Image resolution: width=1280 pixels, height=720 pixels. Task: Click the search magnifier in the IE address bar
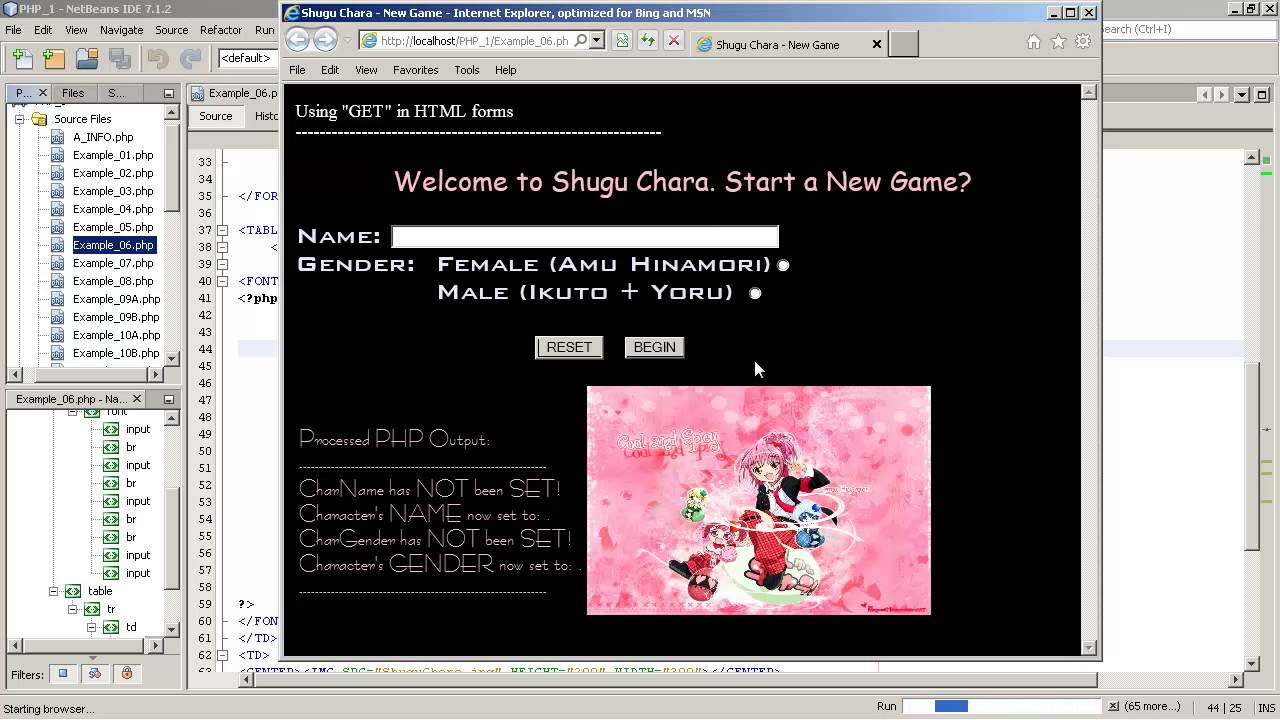tap(580, 41)
